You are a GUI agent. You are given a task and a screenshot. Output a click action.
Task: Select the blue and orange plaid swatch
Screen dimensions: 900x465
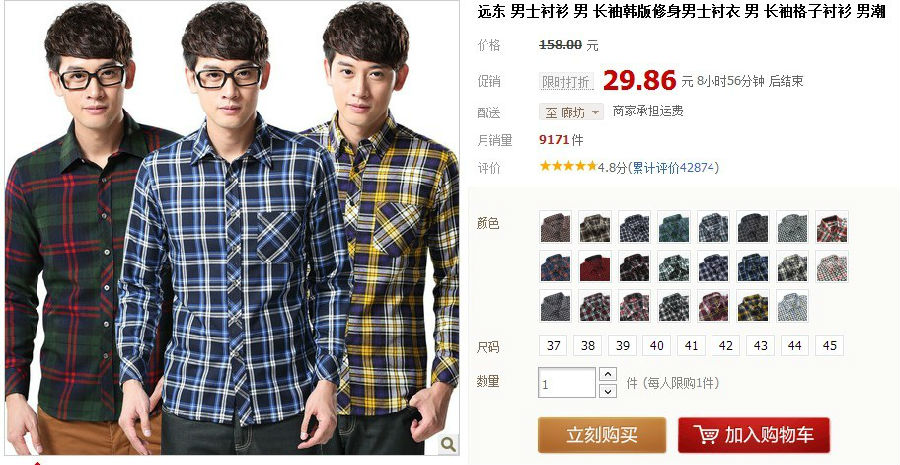(555, 266)
